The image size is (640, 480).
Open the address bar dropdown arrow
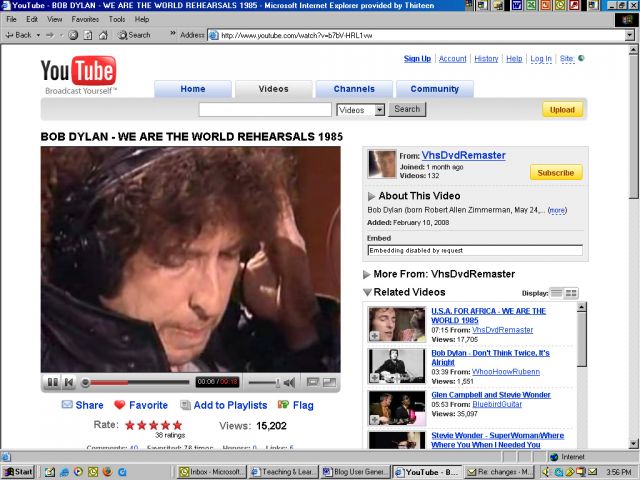(x=630, y=36)
